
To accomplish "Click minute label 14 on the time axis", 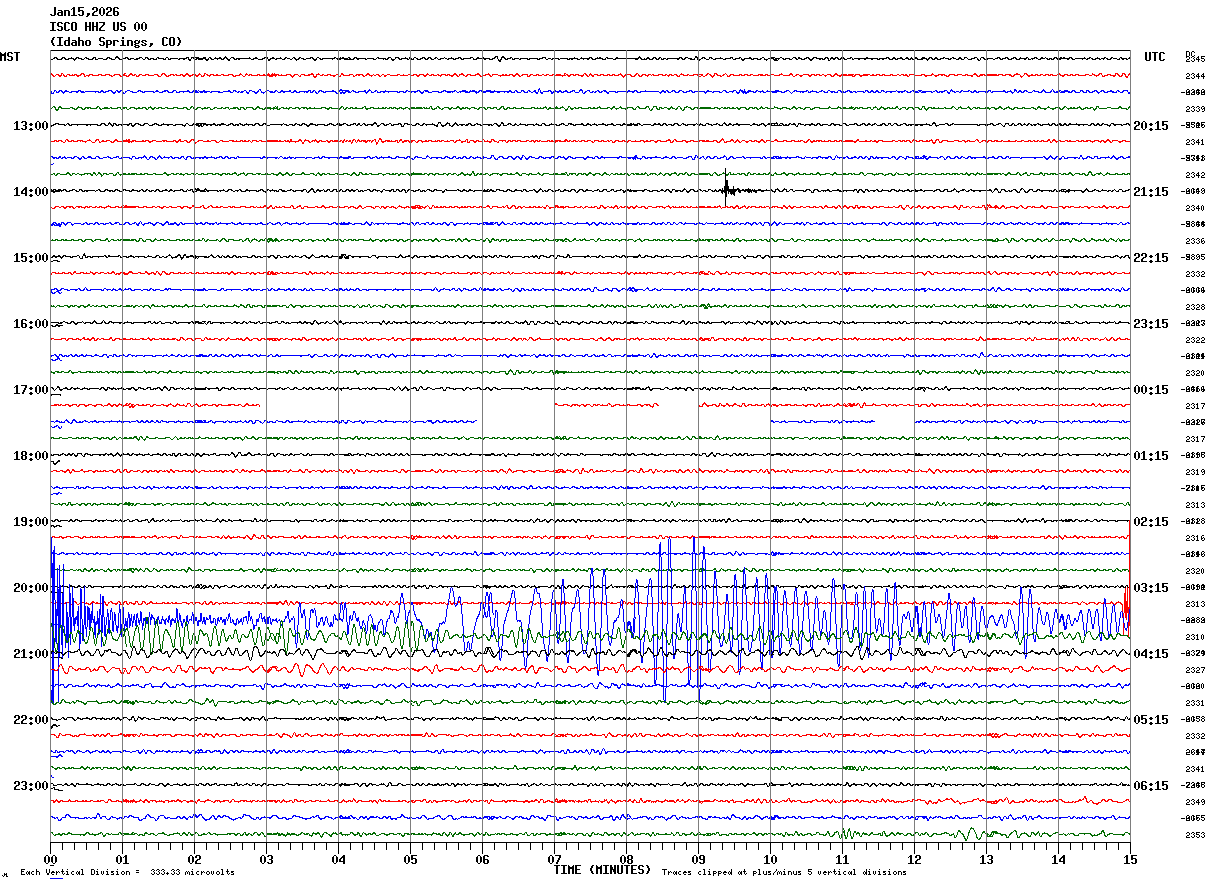I will 1058,859.
